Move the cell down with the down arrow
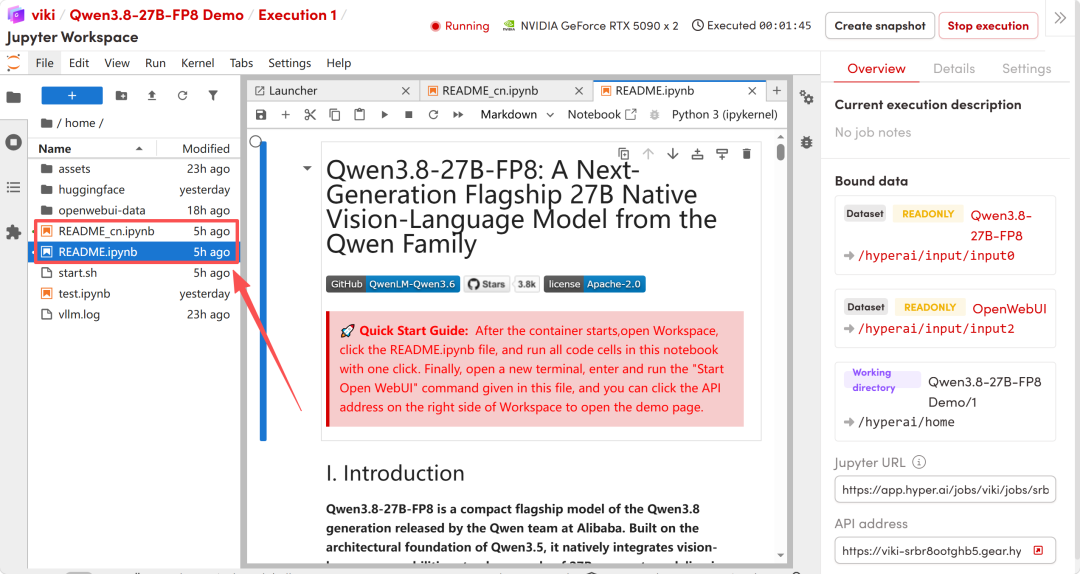Viewport: 1080px width, 574px height. (673, 154)
